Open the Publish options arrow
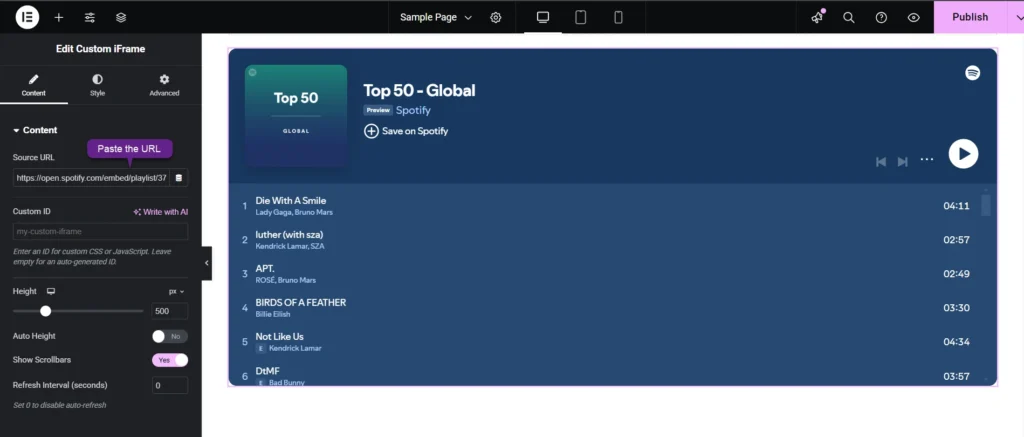The height and width of the screenshot is (437, 1024). 1017,18
